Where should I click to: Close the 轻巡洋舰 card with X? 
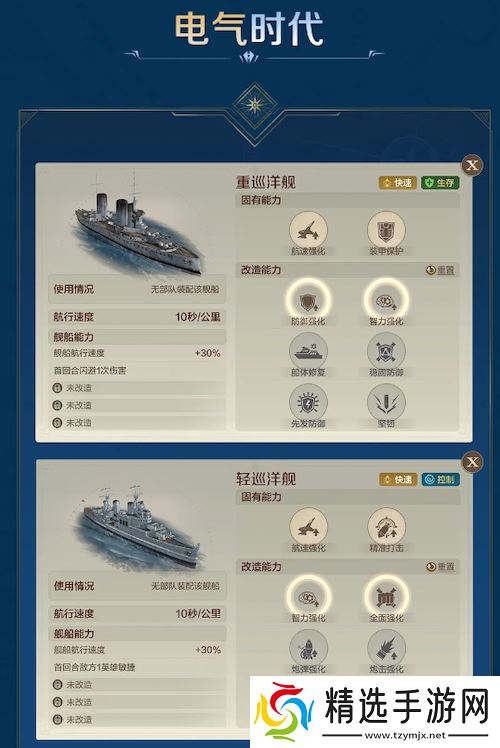(x=472, y=462)
